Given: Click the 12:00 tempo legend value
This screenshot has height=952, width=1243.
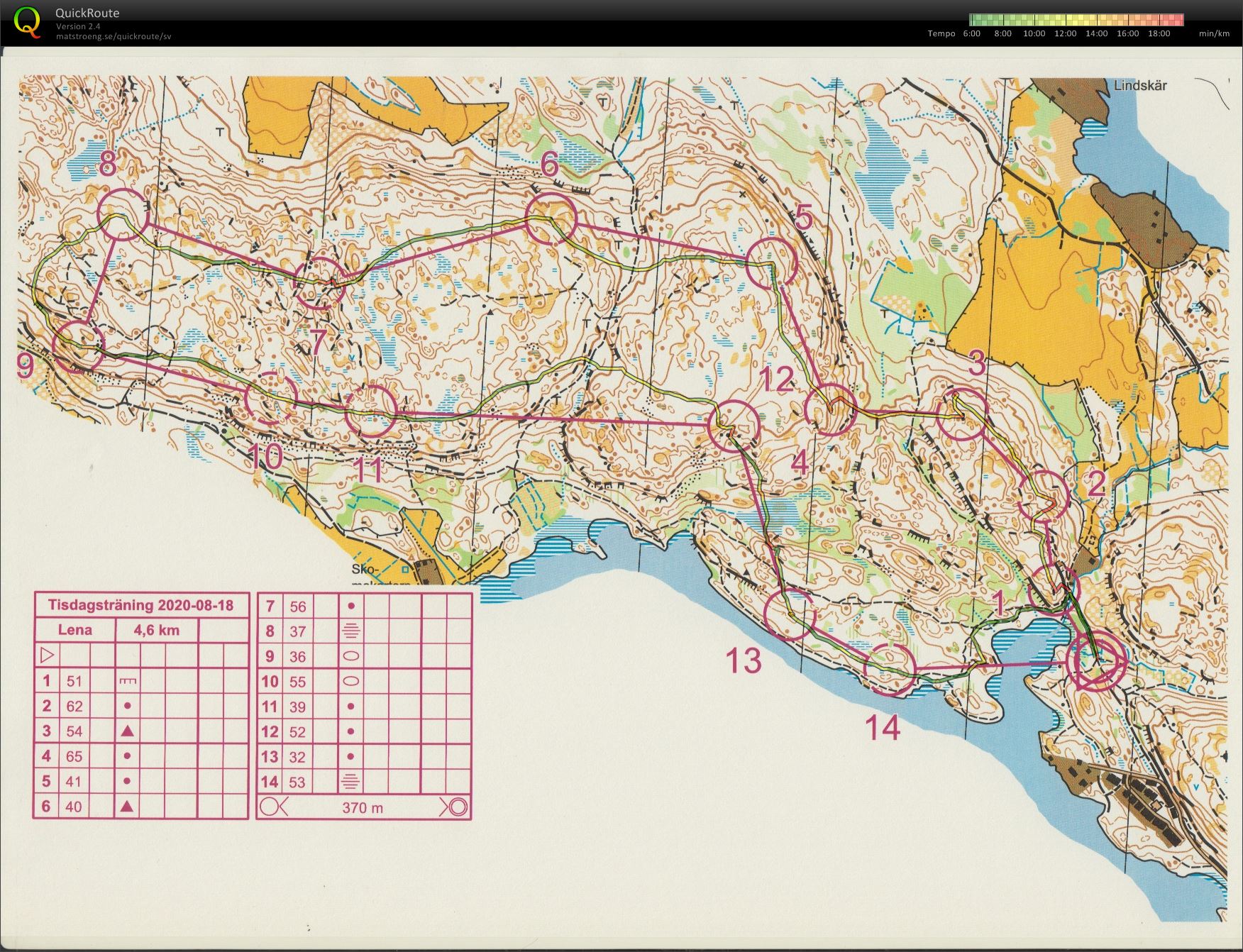Looking at the screenshot, I should click(1065, 33).
